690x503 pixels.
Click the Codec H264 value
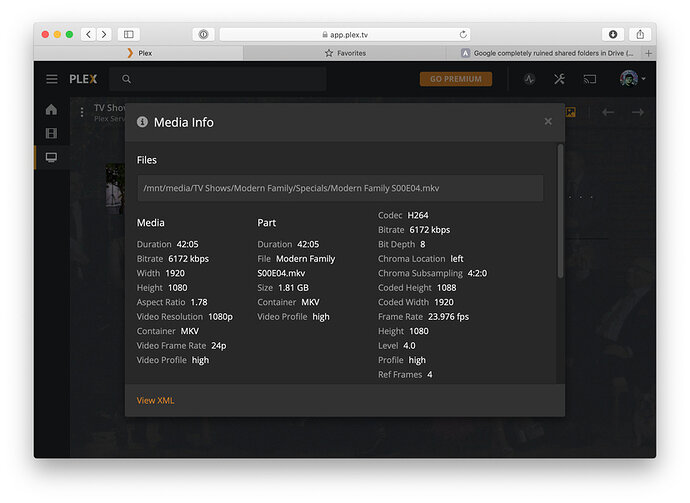[418, 215]
